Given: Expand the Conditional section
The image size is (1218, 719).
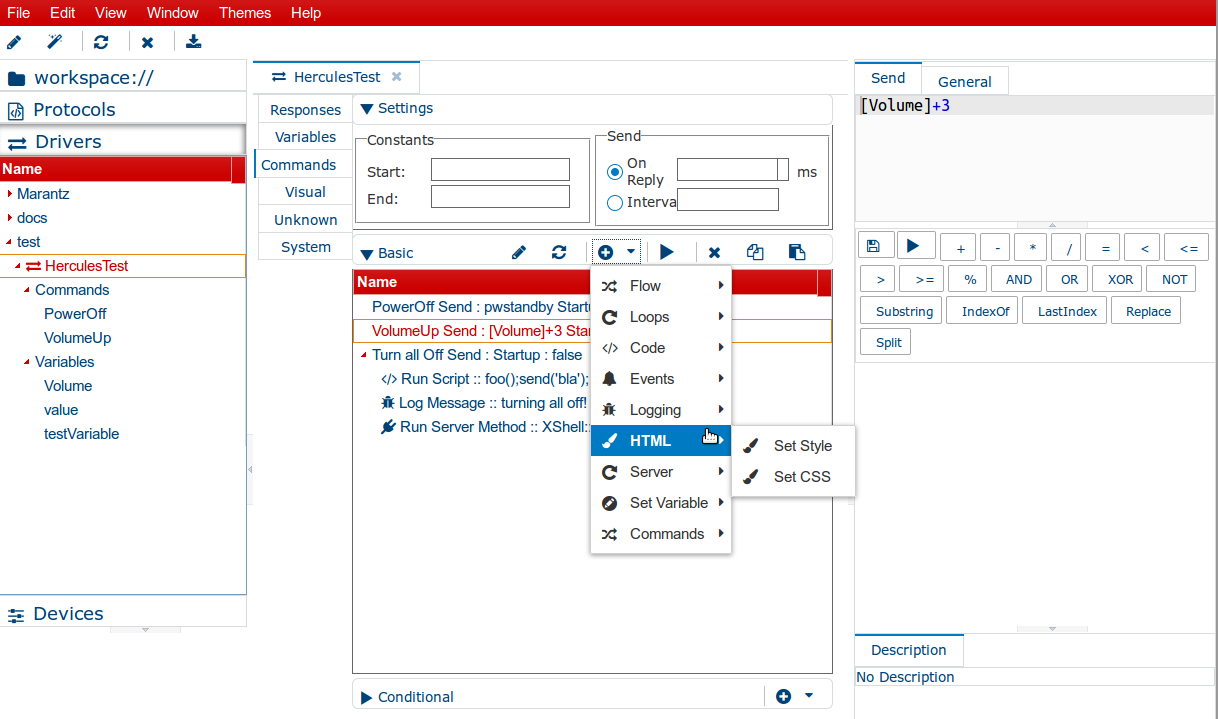Looking at the screenshot, I should [366, 697].
